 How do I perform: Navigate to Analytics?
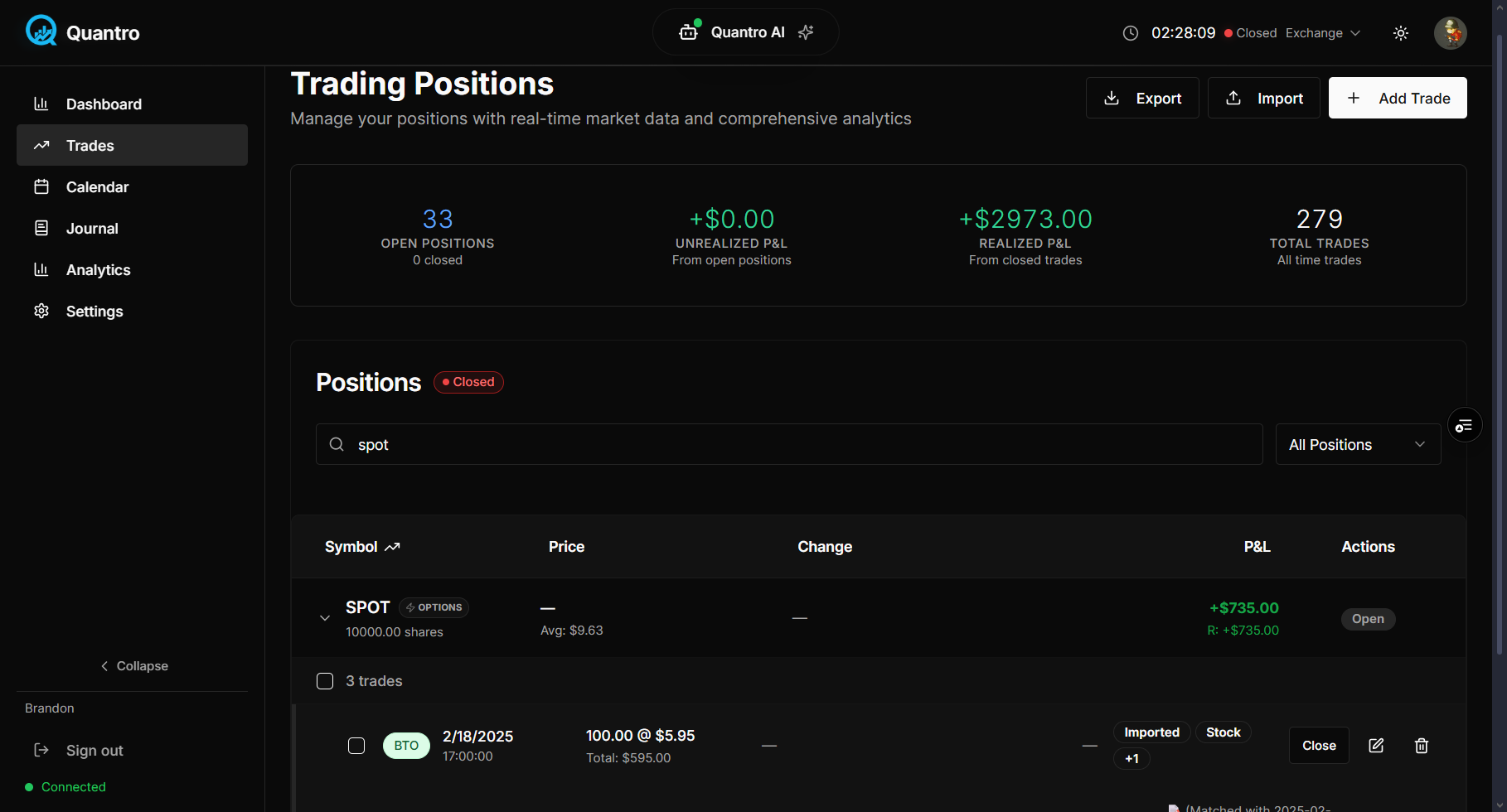tap(132, 269)
